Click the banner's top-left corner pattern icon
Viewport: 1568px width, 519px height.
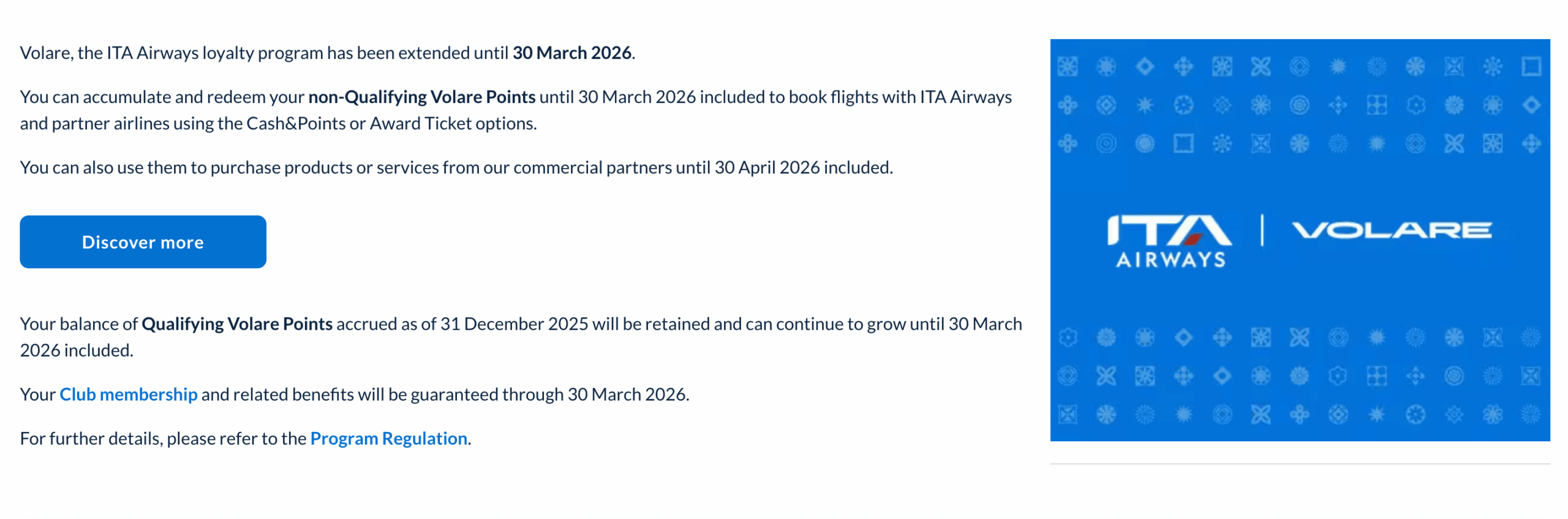click(x=1068, y=66)
